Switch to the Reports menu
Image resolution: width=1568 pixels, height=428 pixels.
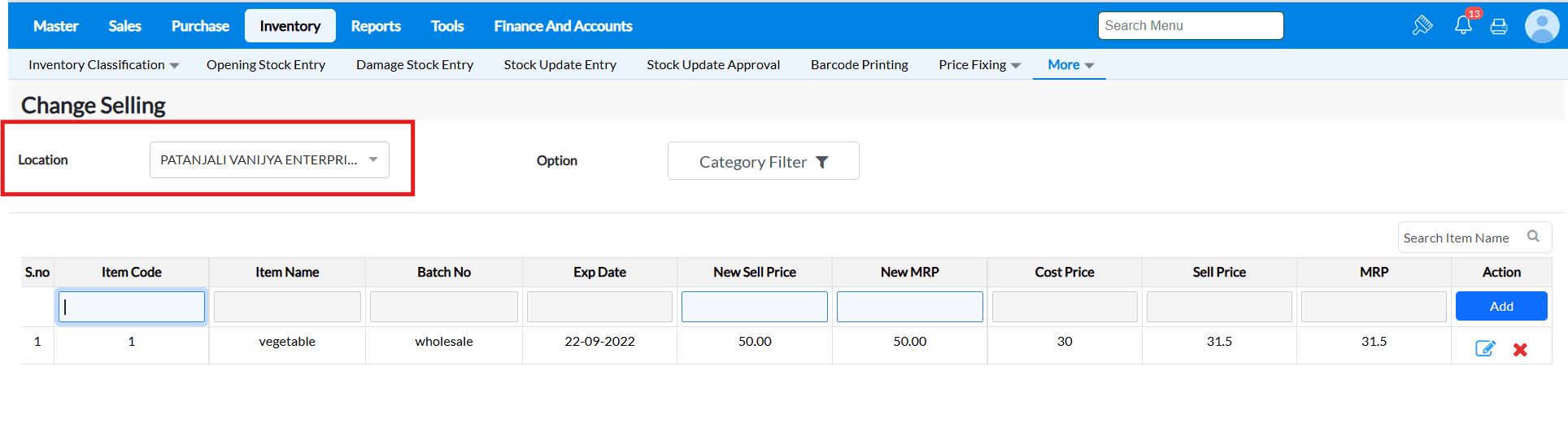click(x=376, y=26)
